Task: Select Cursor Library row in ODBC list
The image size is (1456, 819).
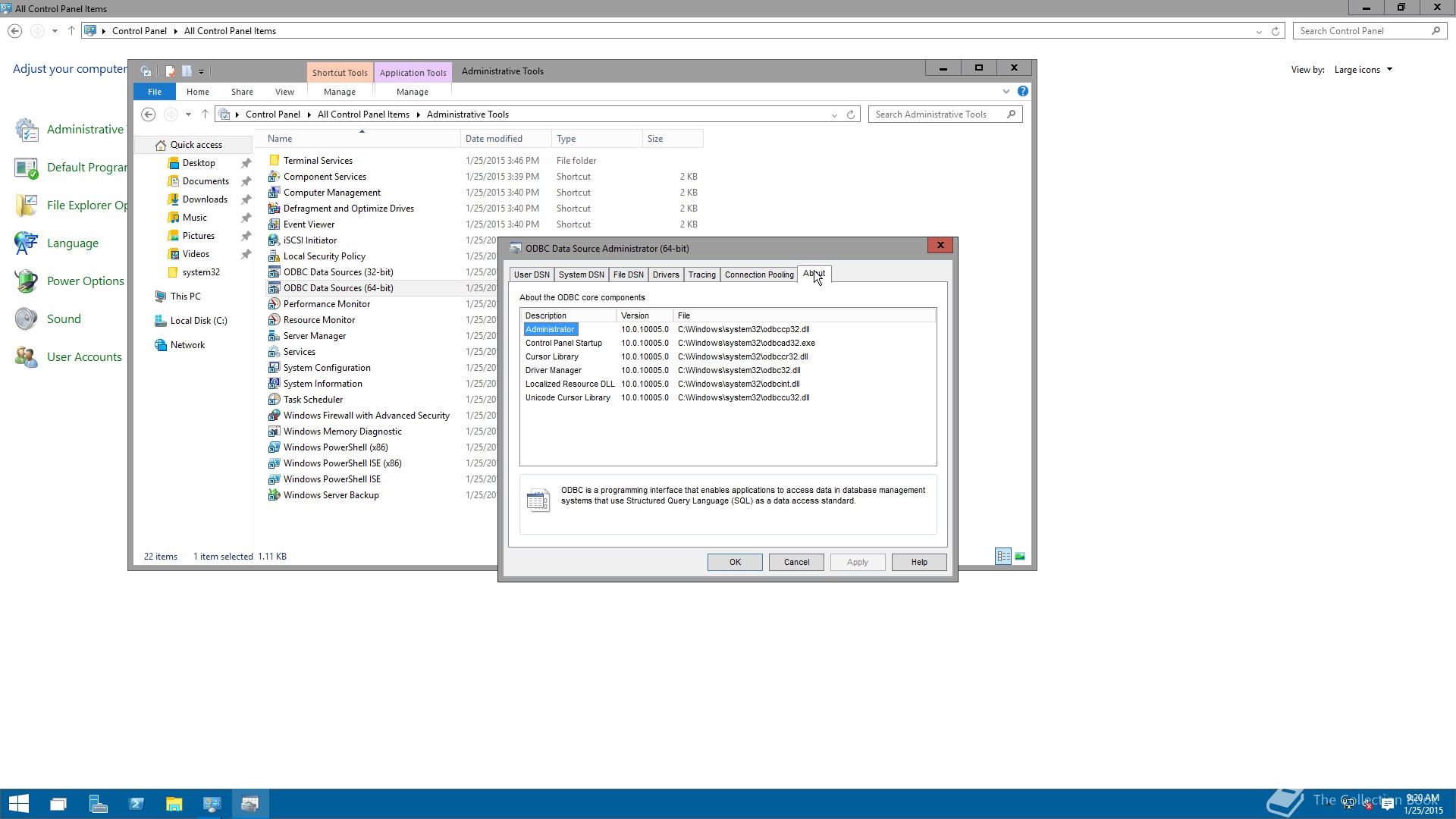Action: (728, 357)
